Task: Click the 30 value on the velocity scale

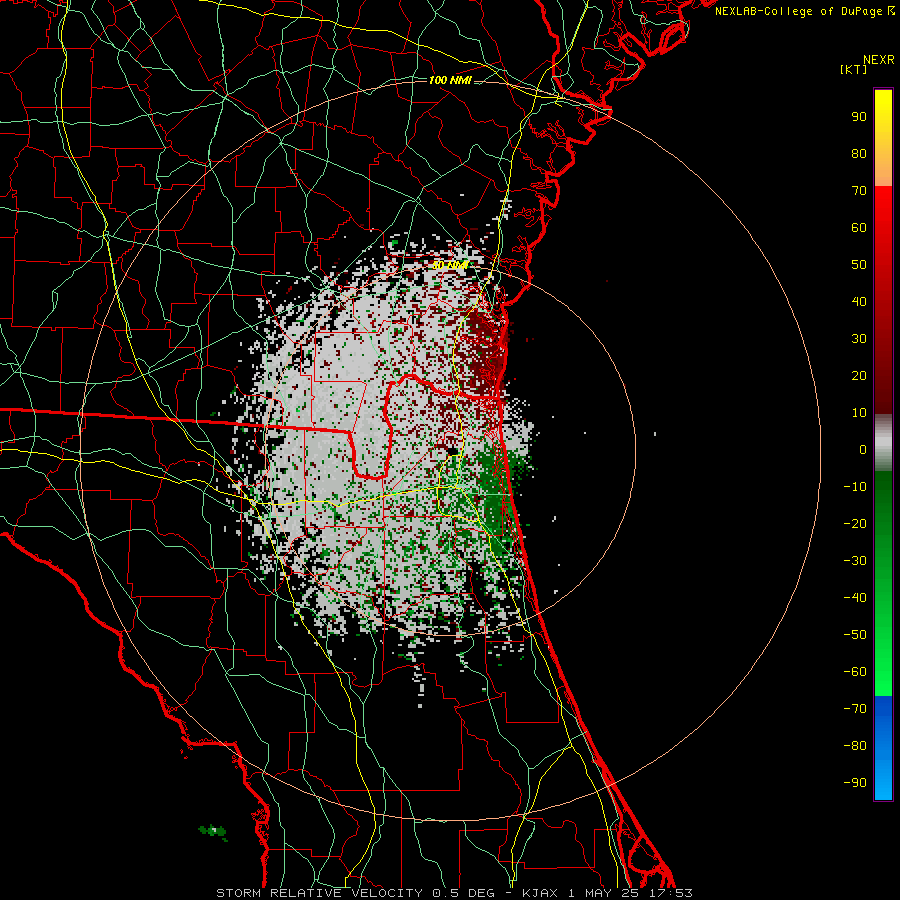Action: click(x=859, y=339)
